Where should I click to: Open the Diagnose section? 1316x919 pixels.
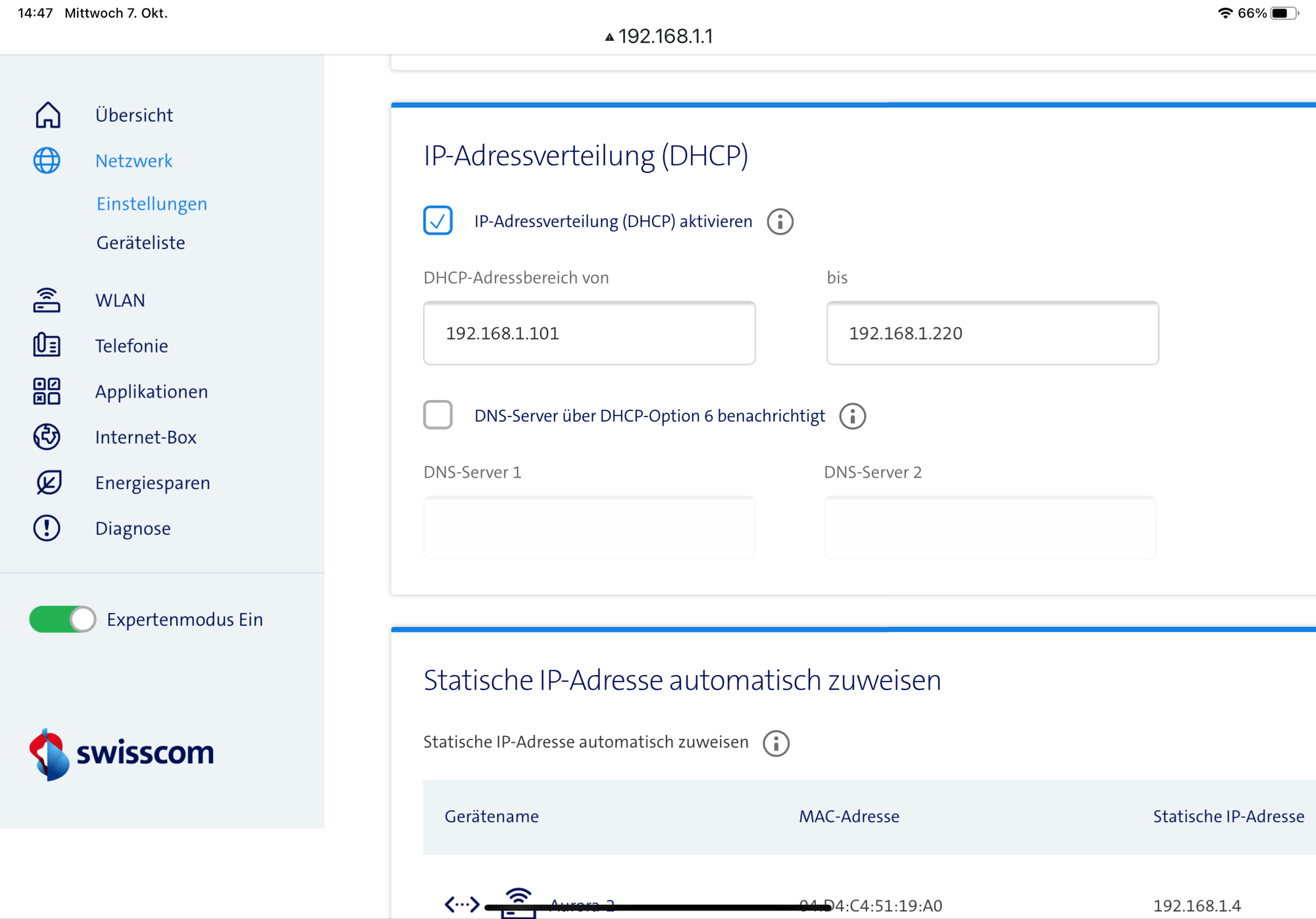133,528
